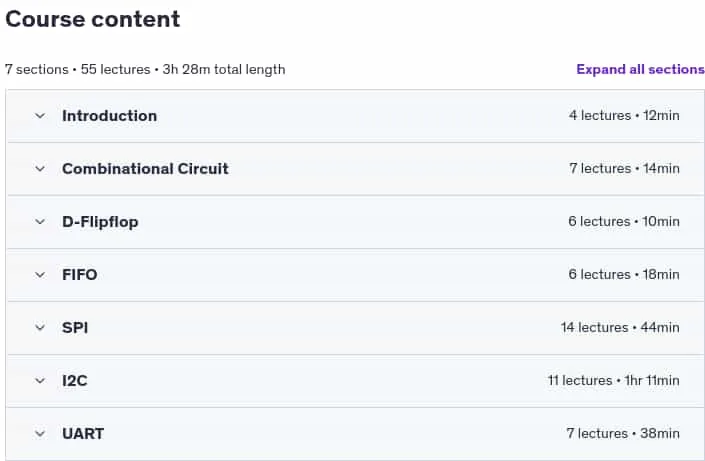Expand the SPI section heading
This screenshot has height=461, width=705.
click(x=75, y=328)
